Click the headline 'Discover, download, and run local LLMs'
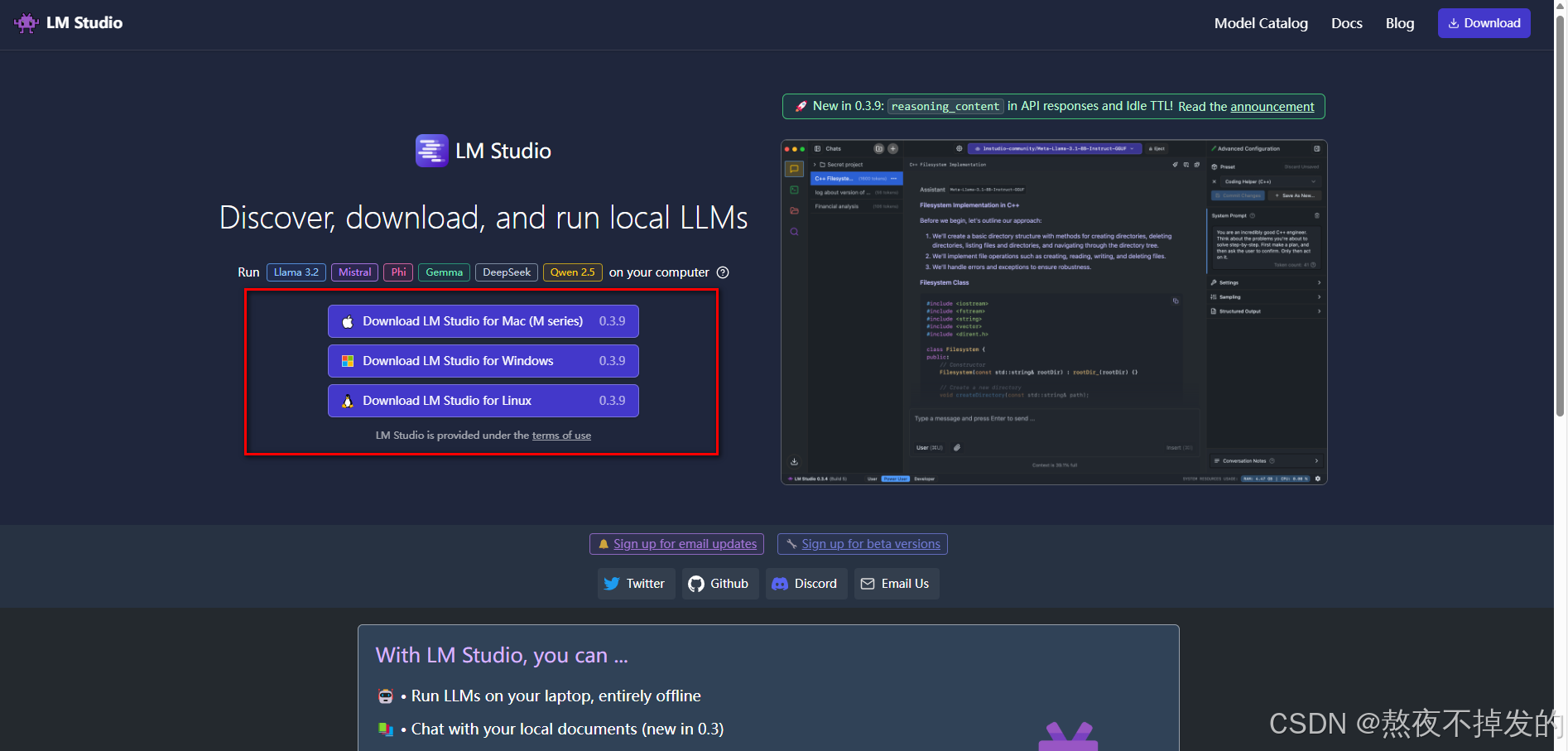 tap(483, 218)
